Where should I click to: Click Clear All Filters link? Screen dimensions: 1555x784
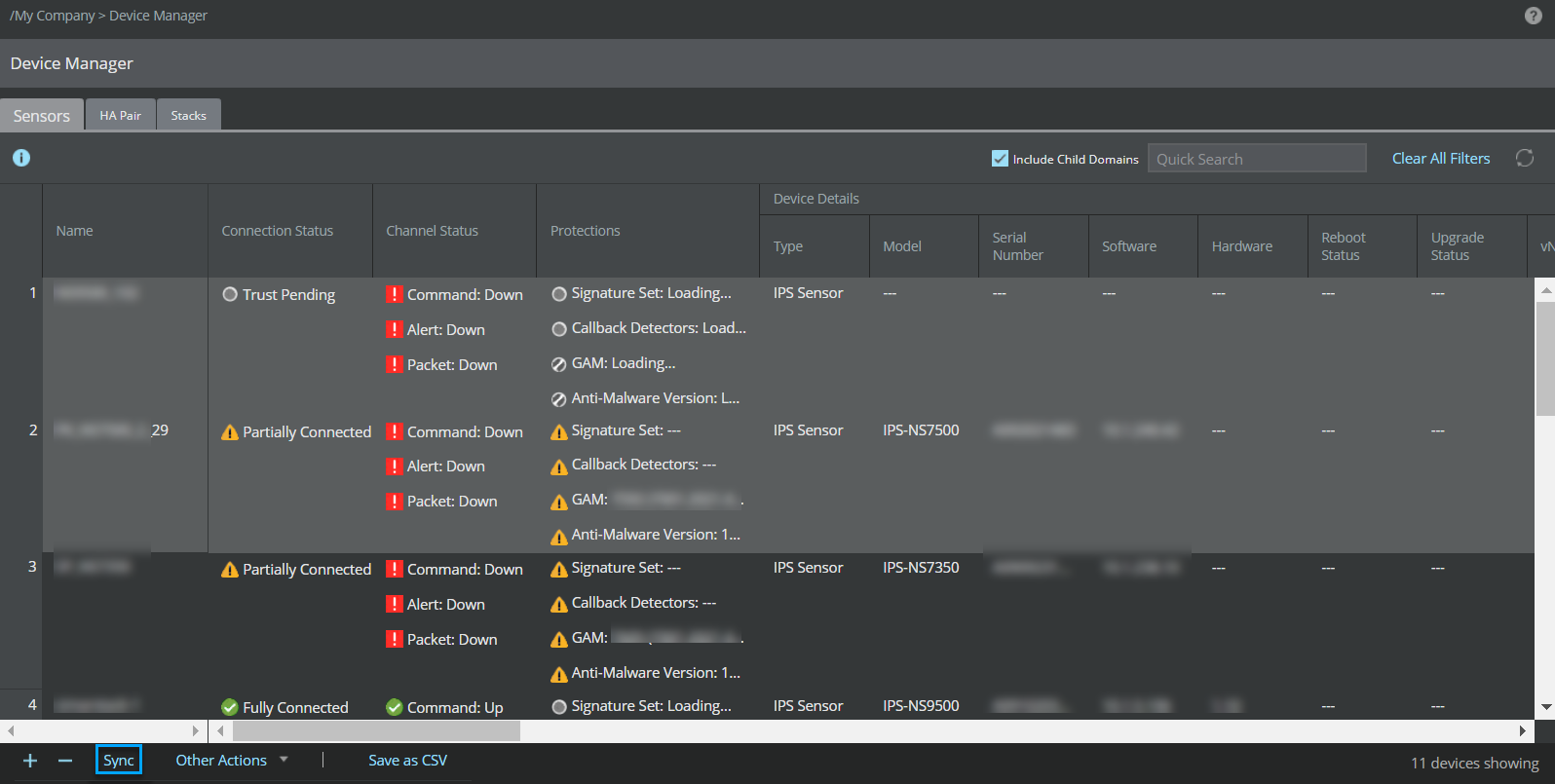point(1441,158)
